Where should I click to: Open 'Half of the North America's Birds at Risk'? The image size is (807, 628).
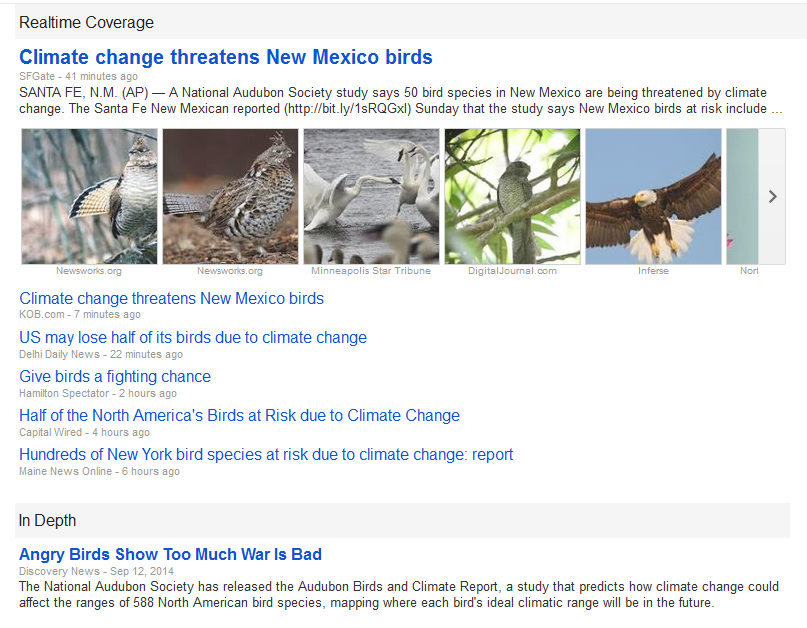(239, 415)
